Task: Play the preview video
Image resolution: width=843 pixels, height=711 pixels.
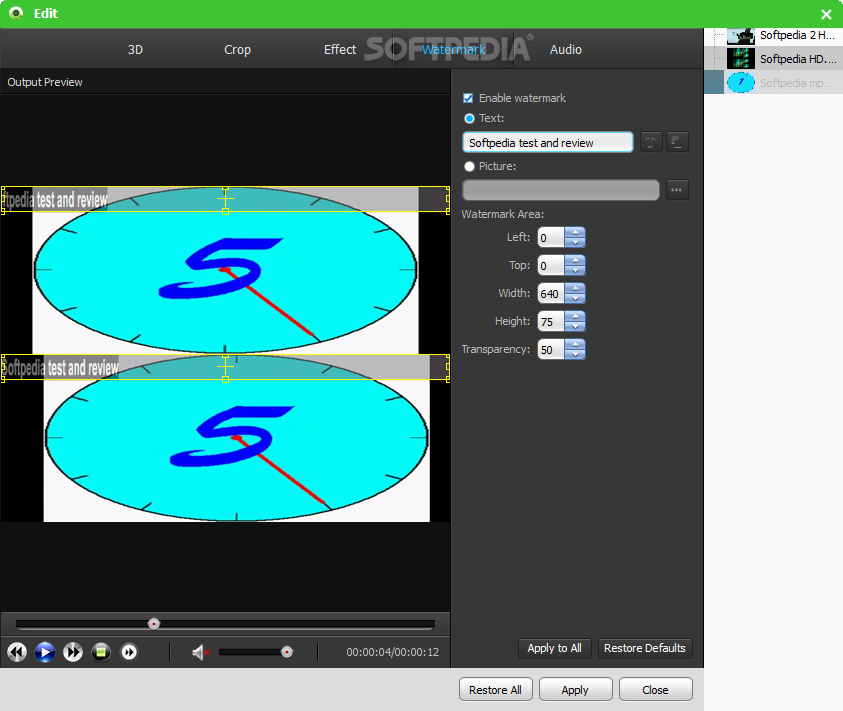Action: [45, 652]
